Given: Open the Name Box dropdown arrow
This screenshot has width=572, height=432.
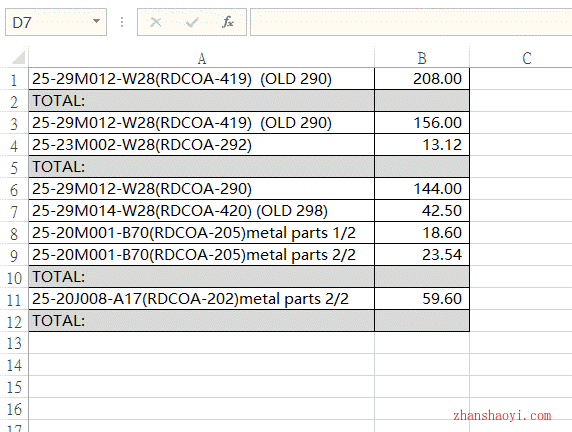Looking at the screenshot, I should point(96,22).
